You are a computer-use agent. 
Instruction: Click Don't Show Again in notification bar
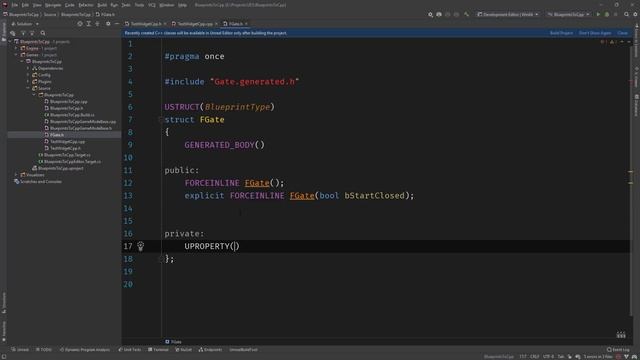pos(595,33)
